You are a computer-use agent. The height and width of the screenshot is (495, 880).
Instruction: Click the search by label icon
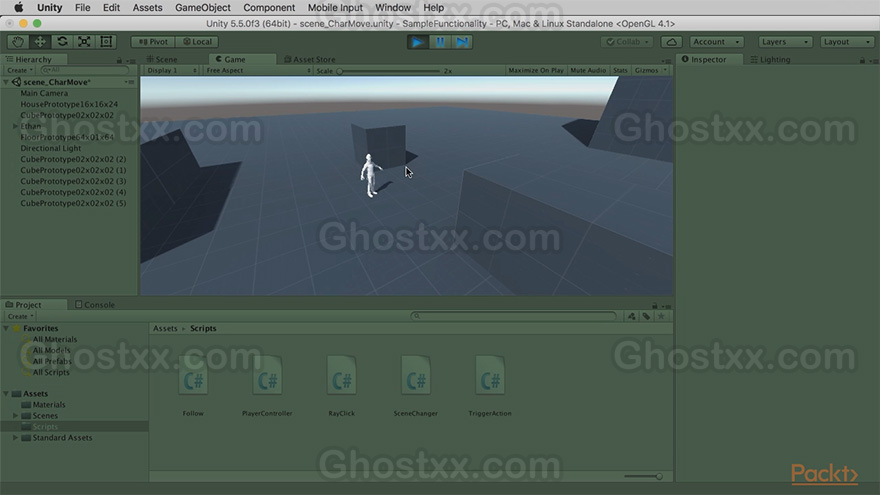(x=647, y=317)
